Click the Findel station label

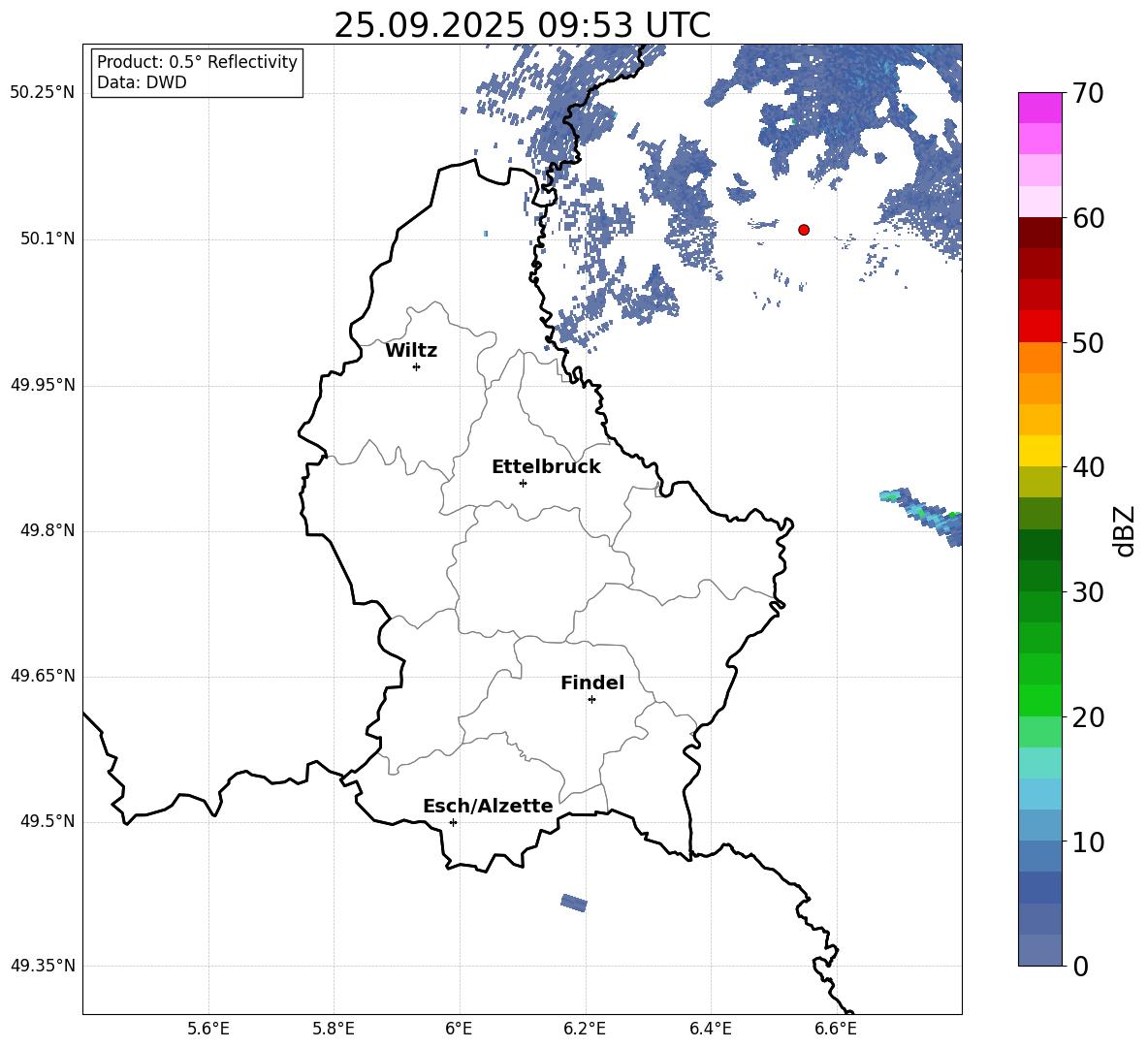pyautogui.click(x=592, y=683)
